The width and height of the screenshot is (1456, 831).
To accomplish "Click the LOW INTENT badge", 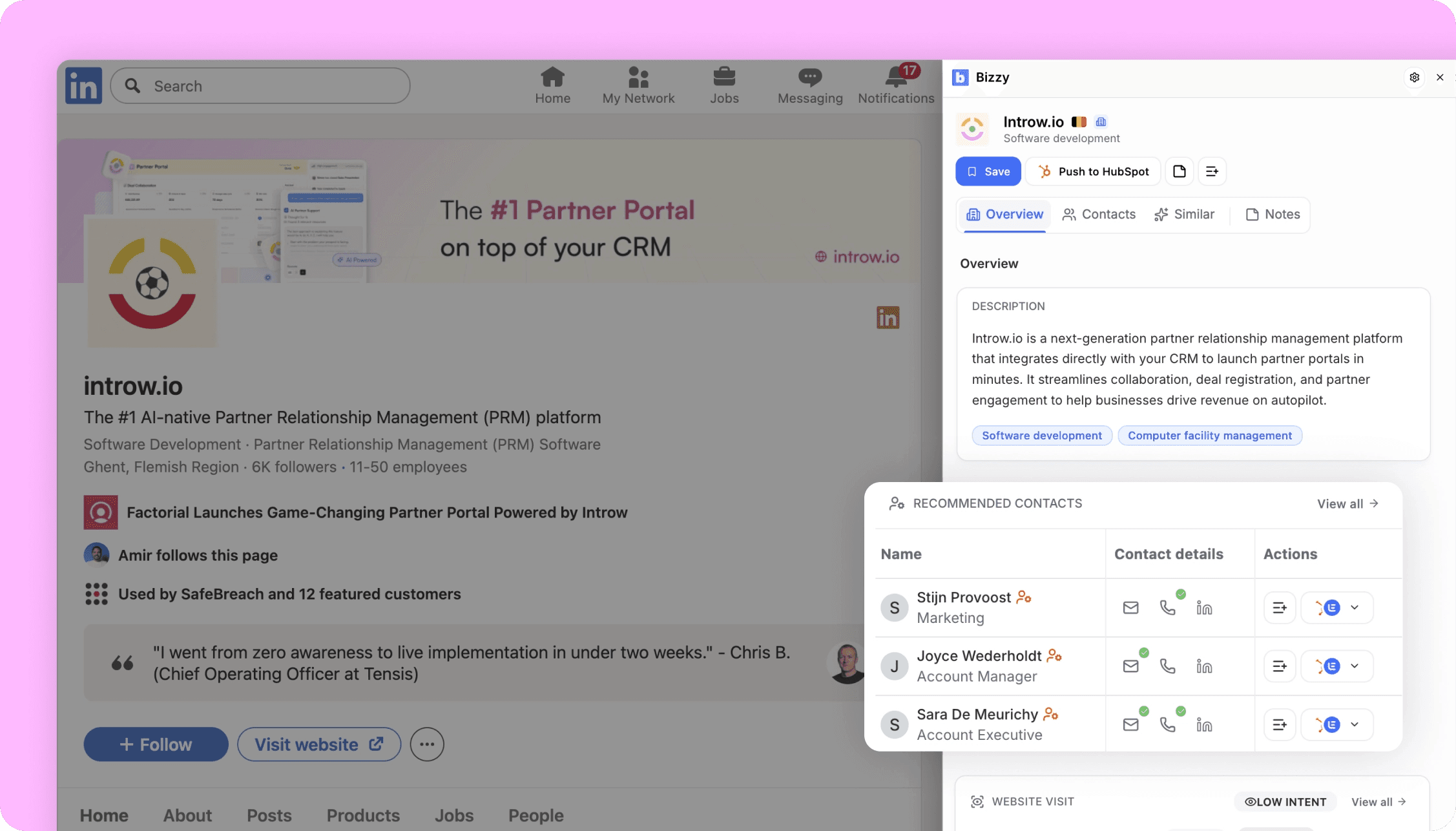I will point(1285,802).
